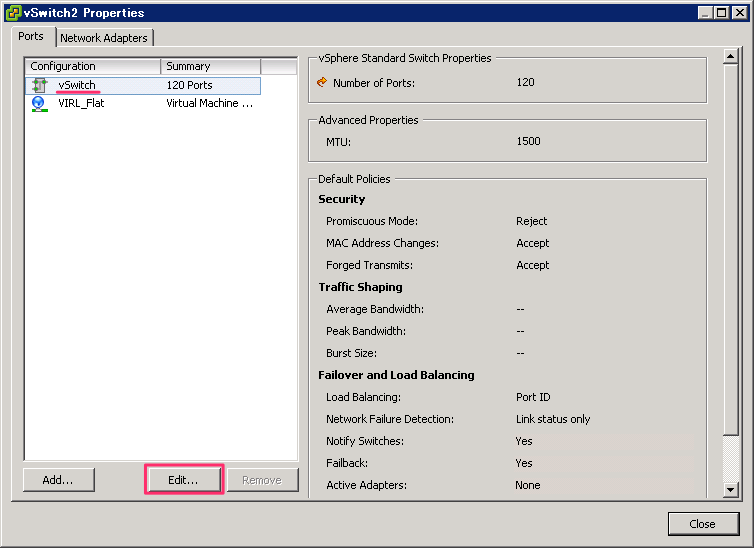754x548 pixels.
Task: Click the Average Bandwidth label
Action: [x=375, y=309]
